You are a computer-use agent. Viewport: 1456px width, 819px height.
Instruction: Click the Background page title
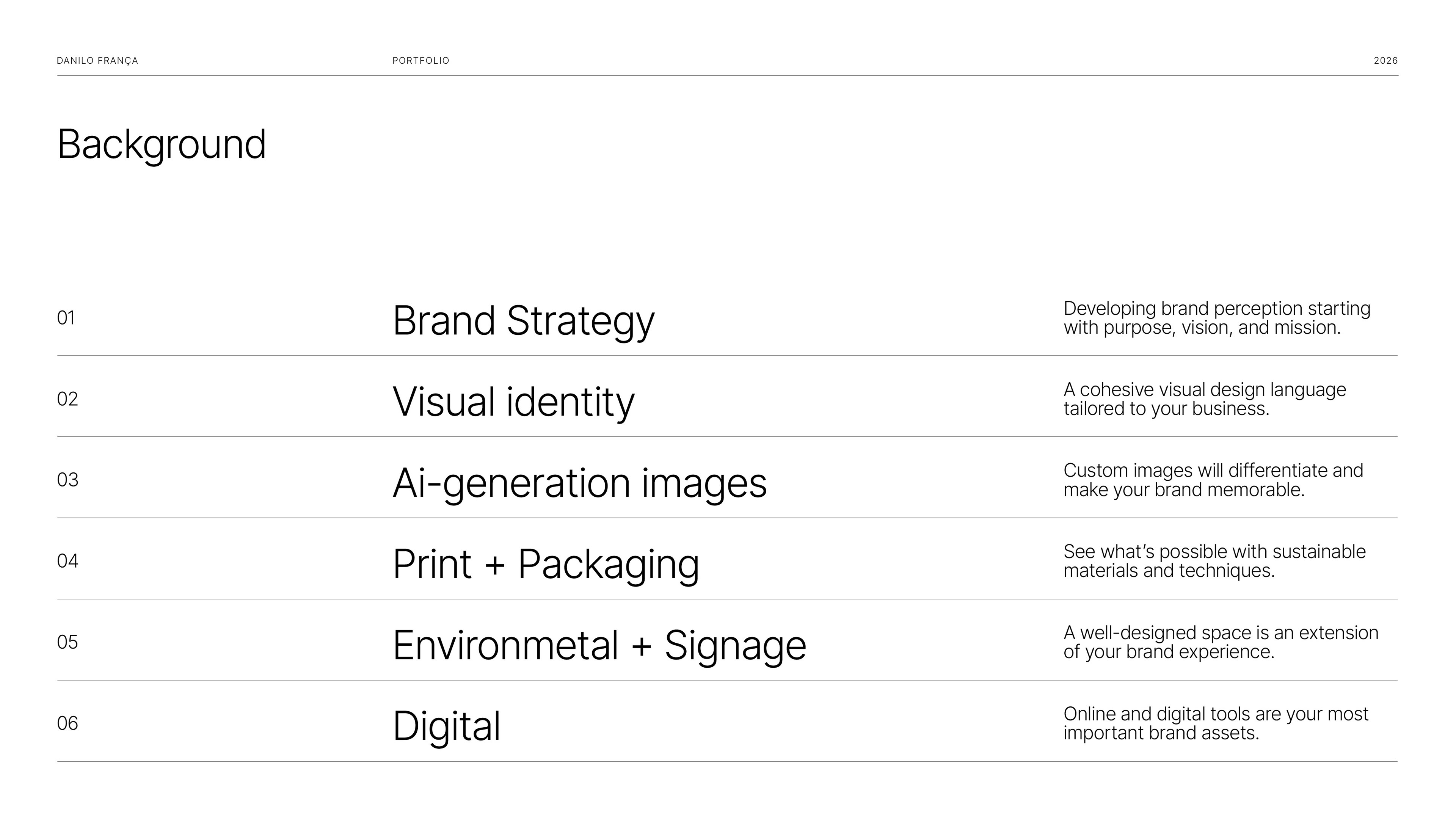click(162, 145)
